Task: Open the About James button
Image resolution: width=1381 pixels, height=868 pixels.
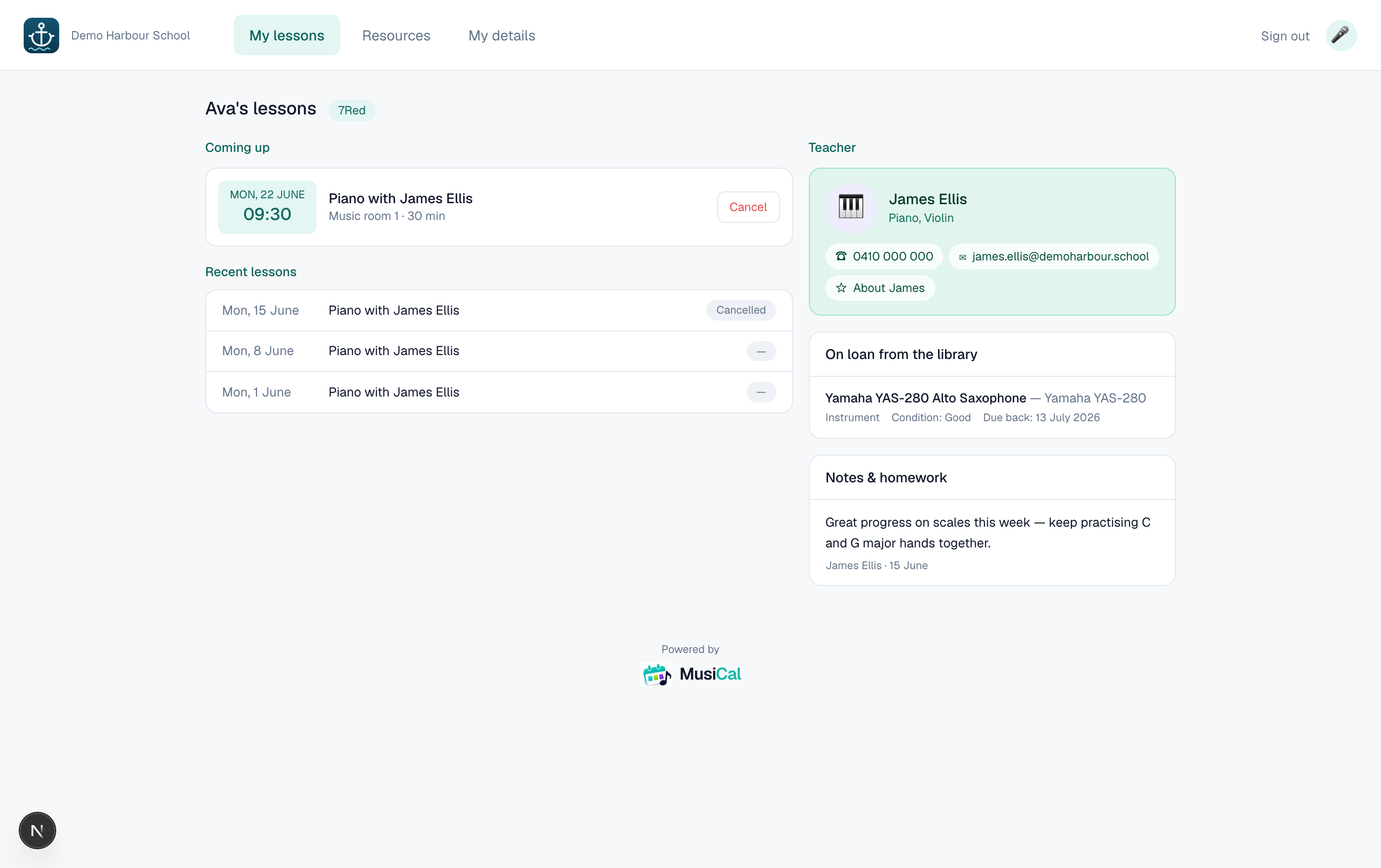Action: coord(880,288)
